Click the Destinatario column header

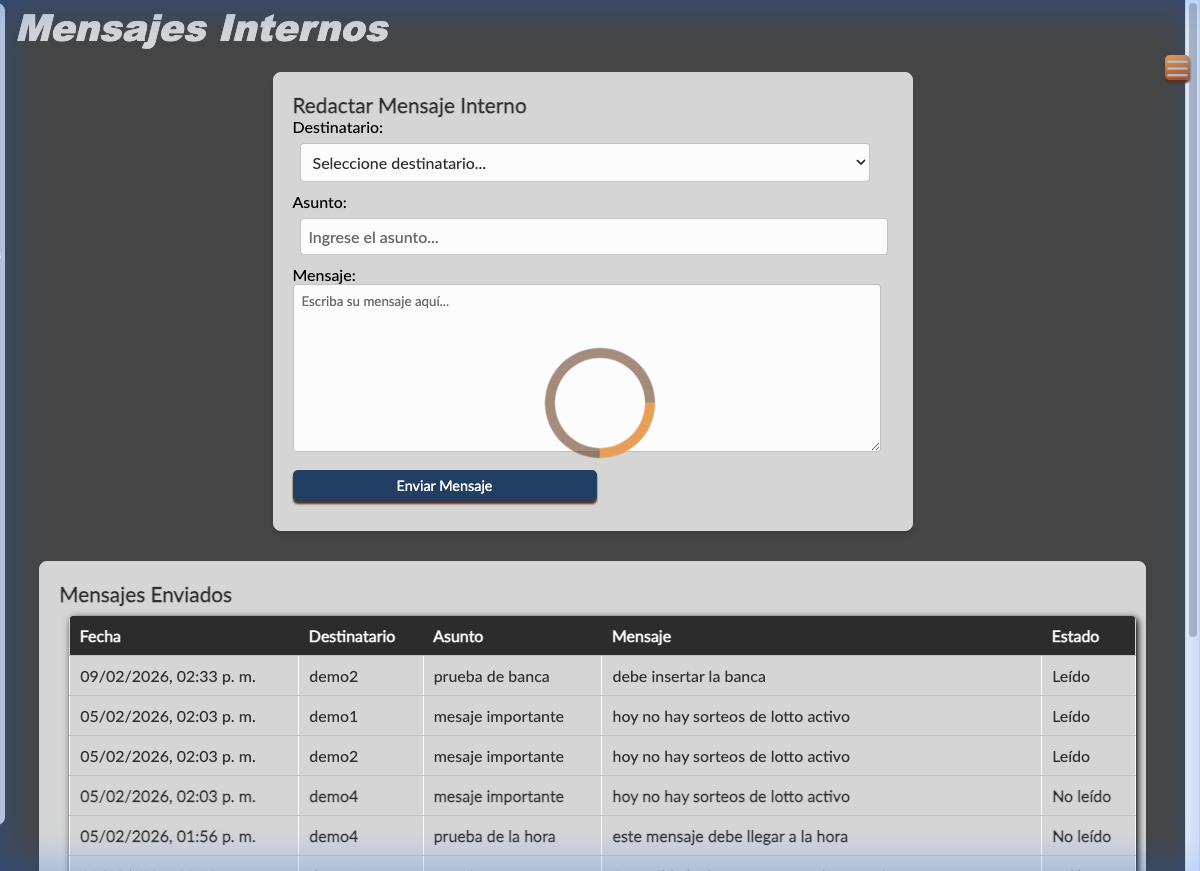352,636
